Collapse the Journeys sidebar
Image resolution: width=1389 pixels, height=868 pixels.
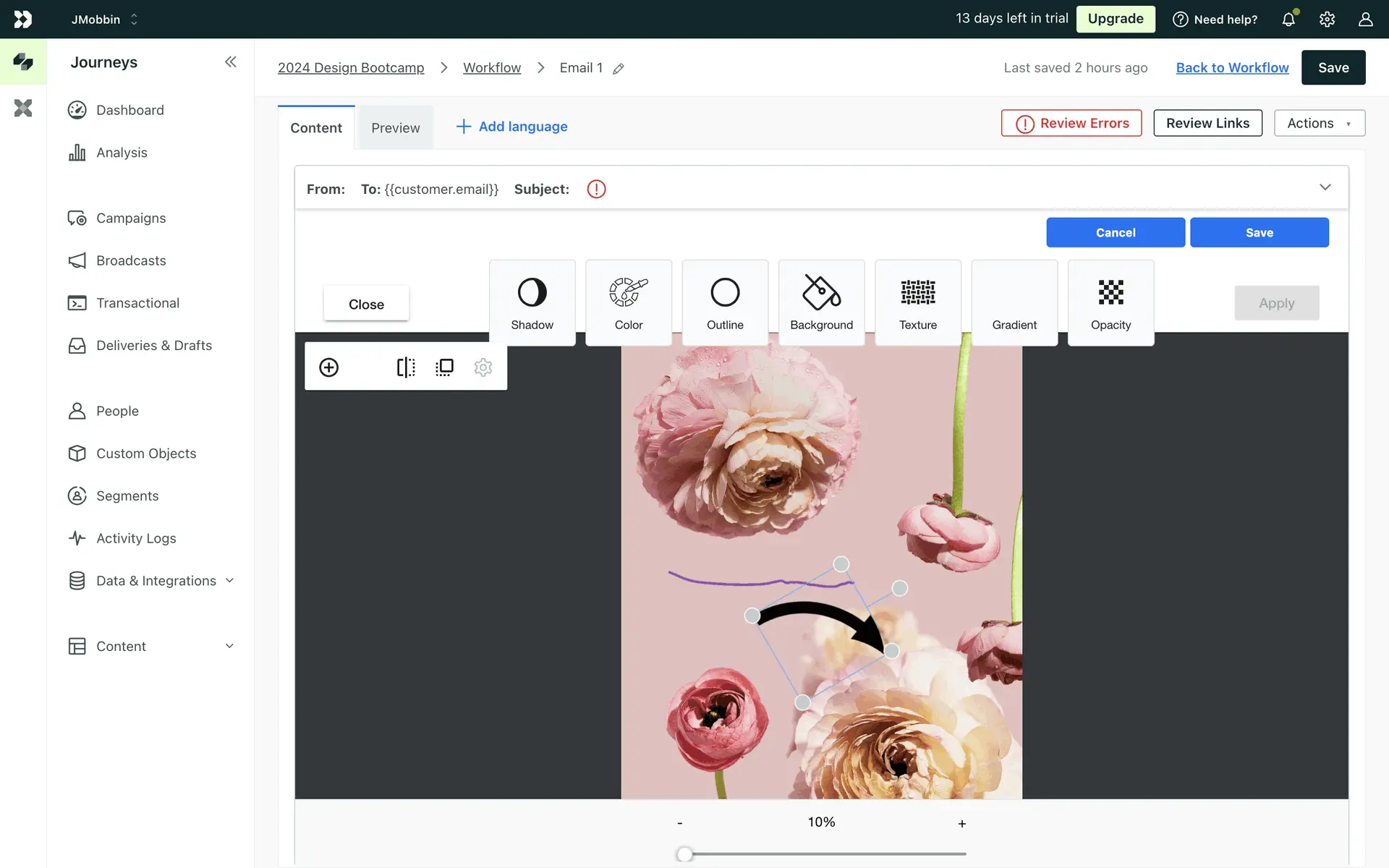(x=230, y=62)
